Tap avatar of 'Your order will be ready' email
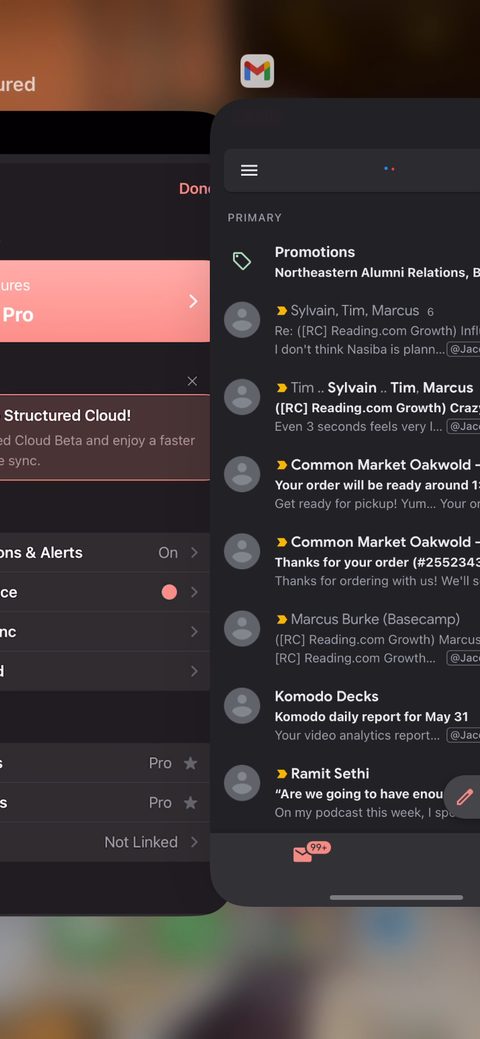 [x=242, y=474]
